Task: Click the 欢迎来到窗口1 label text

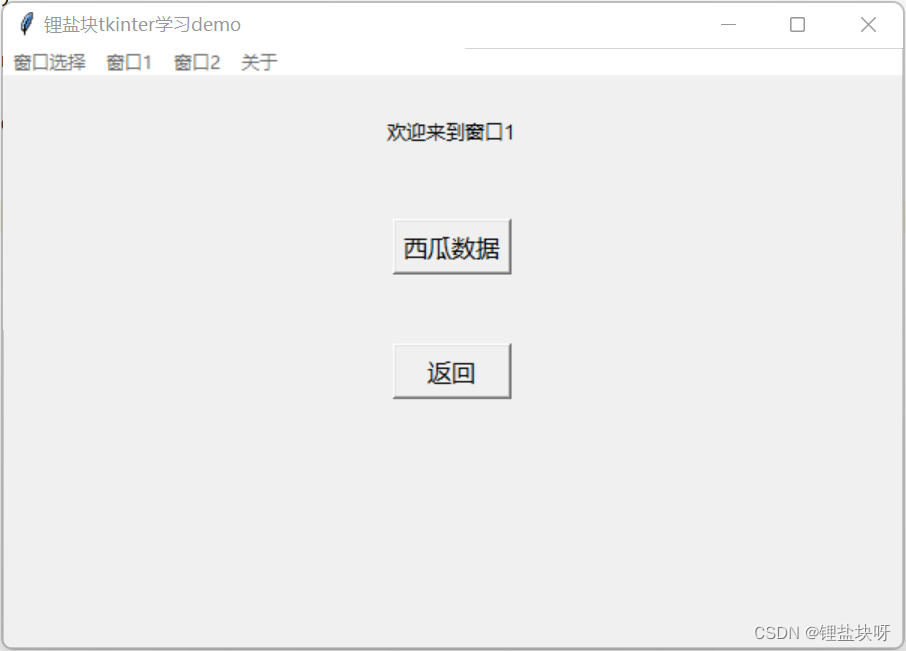Action: pyautogui.click(x=450, y=132)
